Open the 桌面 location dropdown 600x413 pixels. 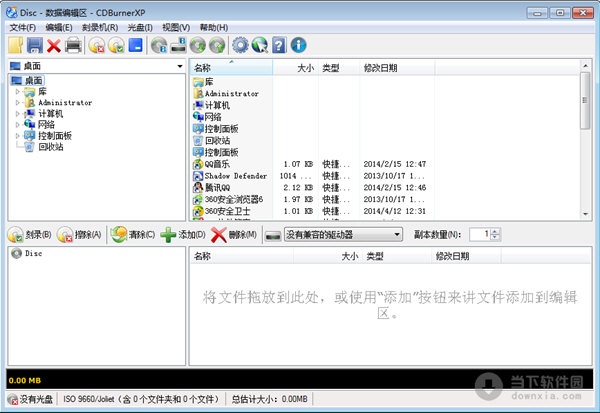tap(180, 66)
